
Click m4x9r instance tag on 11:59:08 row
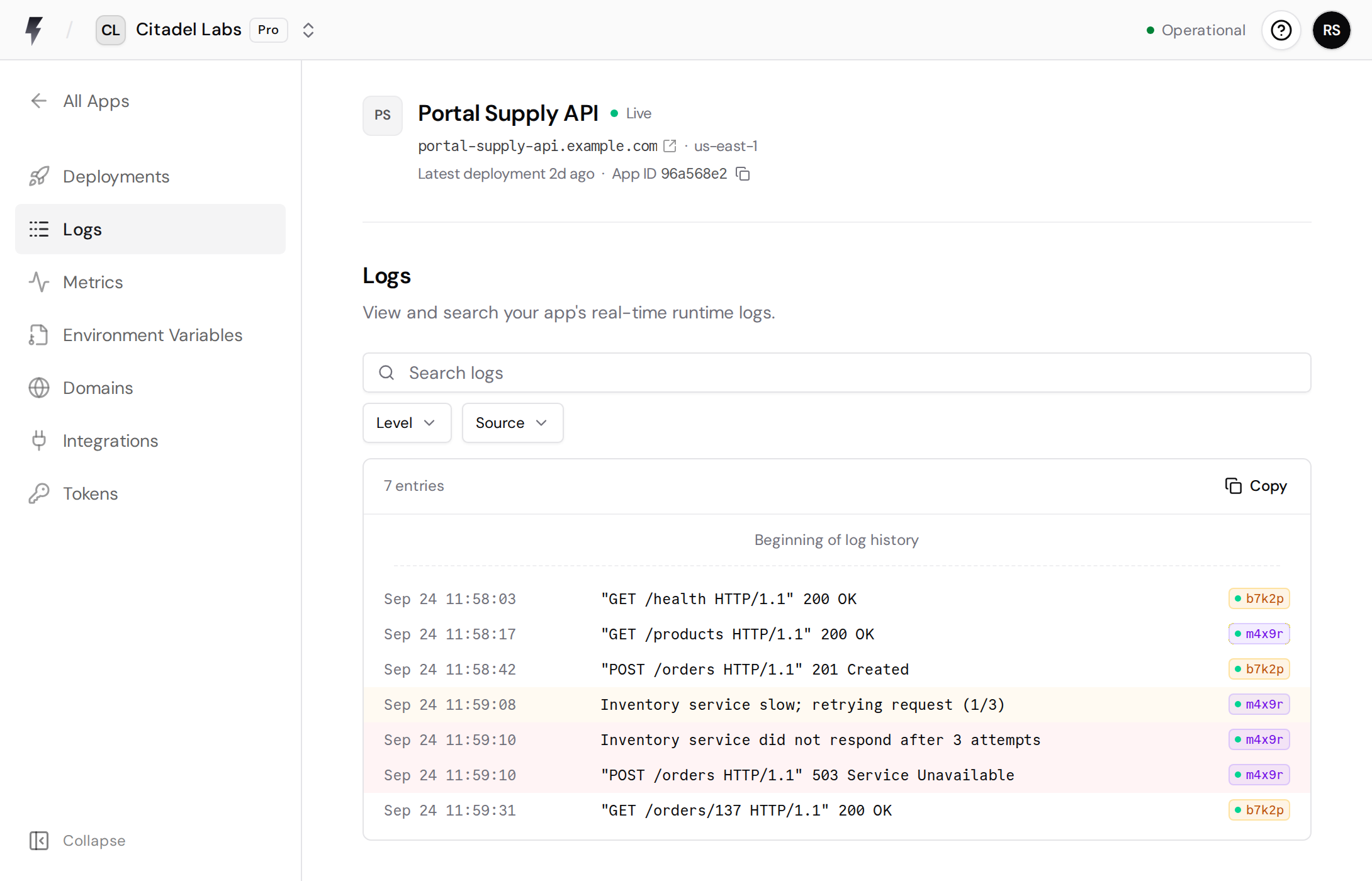1259,704
